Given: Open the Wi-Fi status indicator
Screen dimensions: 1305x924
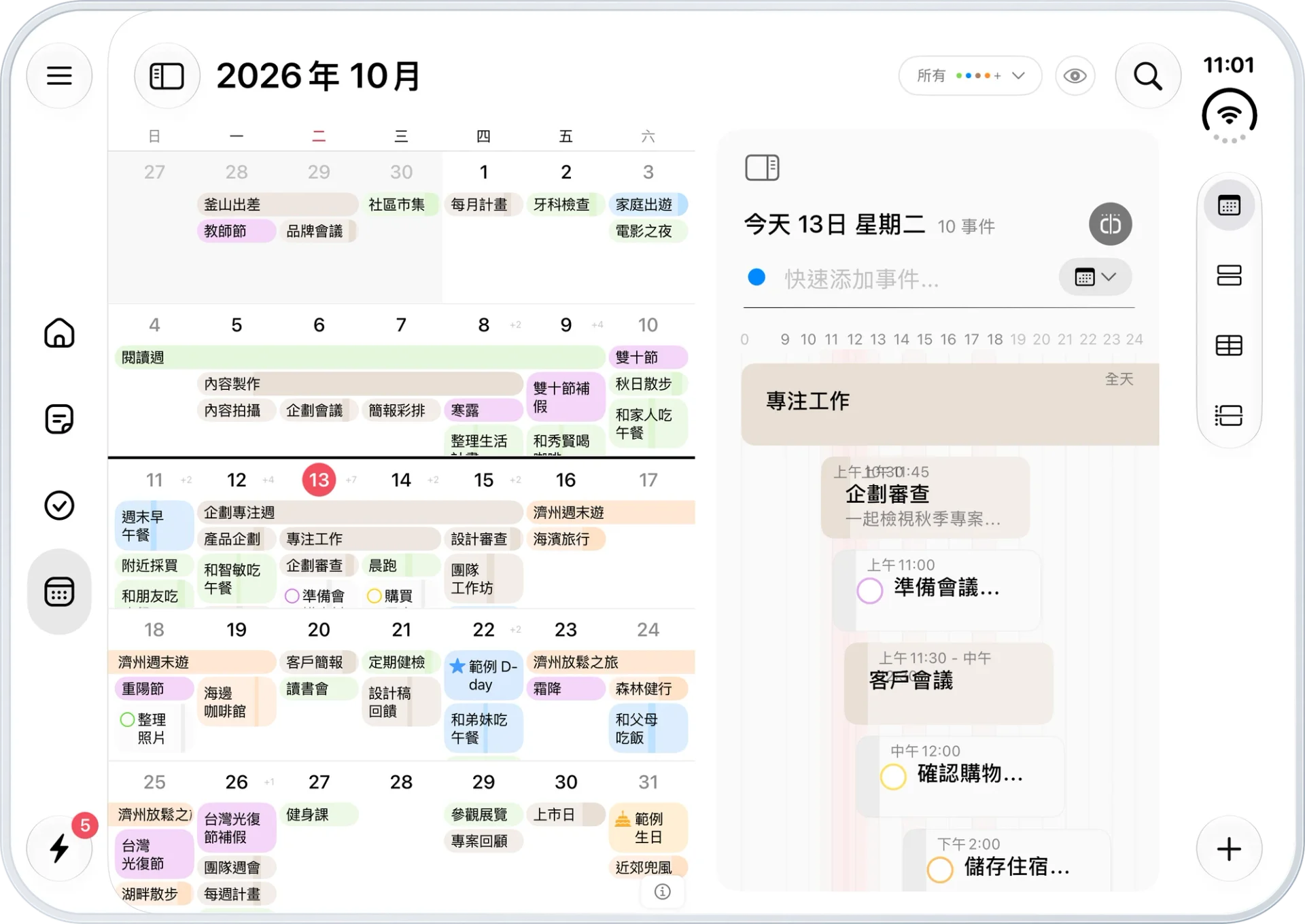Looking at the screenshot, I should [x=1229, y=114].
